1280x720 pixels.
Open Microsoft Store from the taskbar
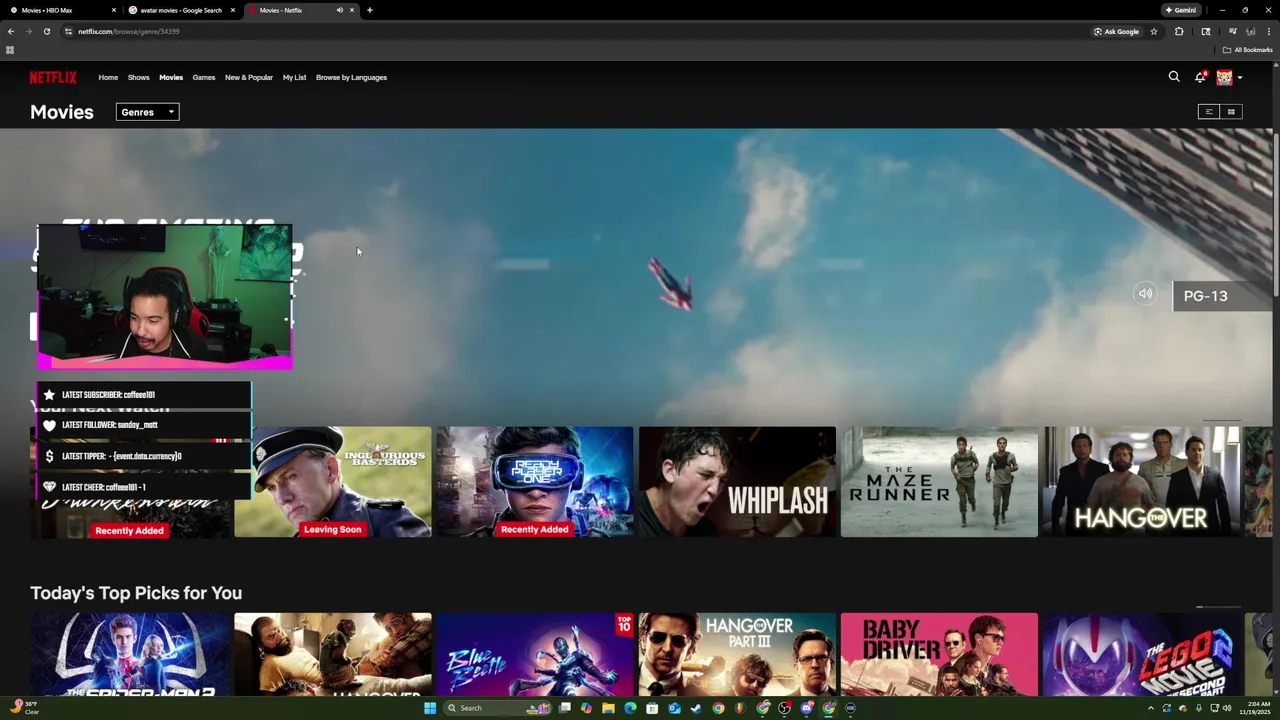coord(652,708)
